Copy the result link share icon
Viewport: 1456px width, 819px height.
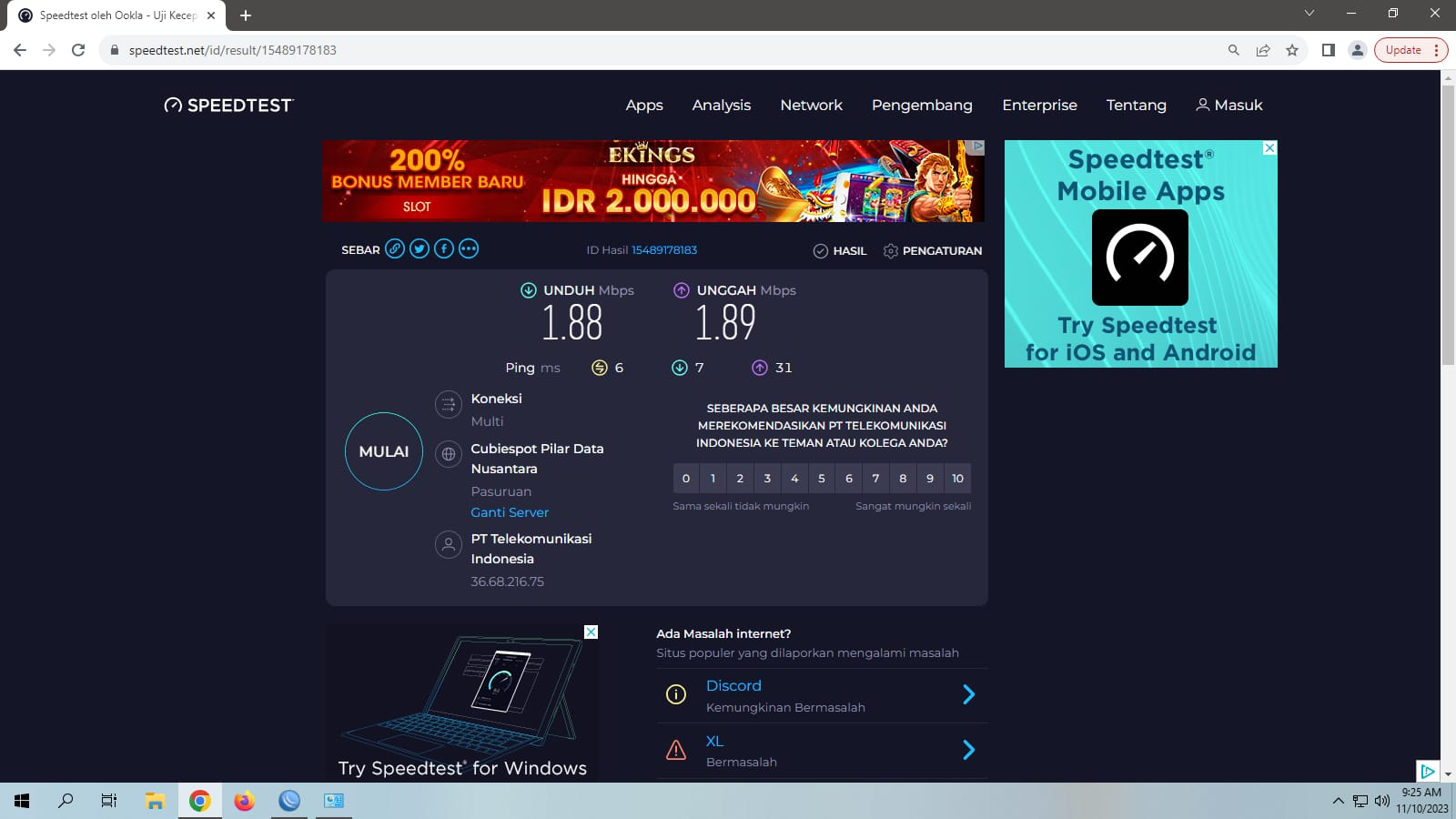[x=395, y=248]
